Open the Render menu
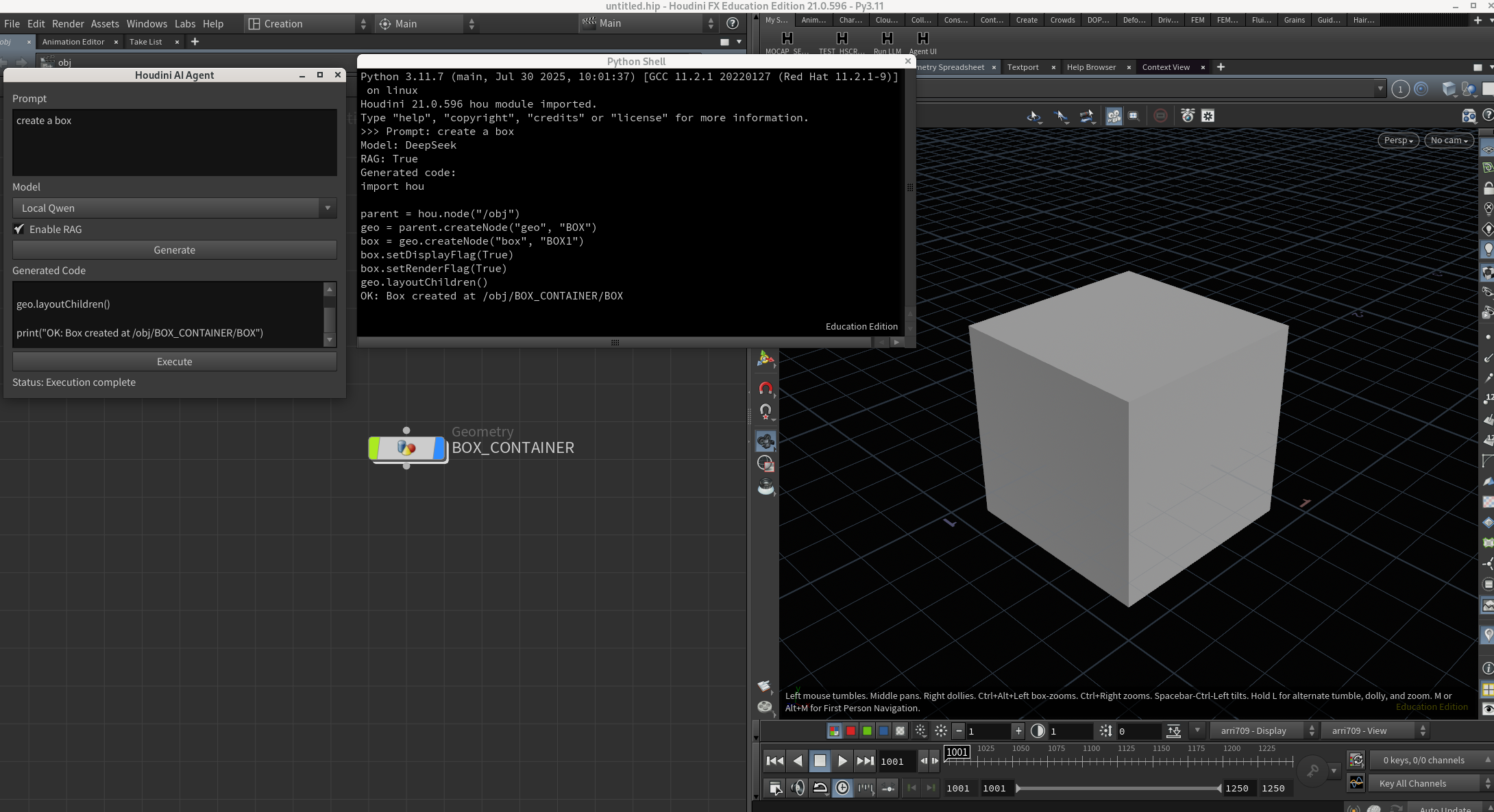 click(68, 23)
